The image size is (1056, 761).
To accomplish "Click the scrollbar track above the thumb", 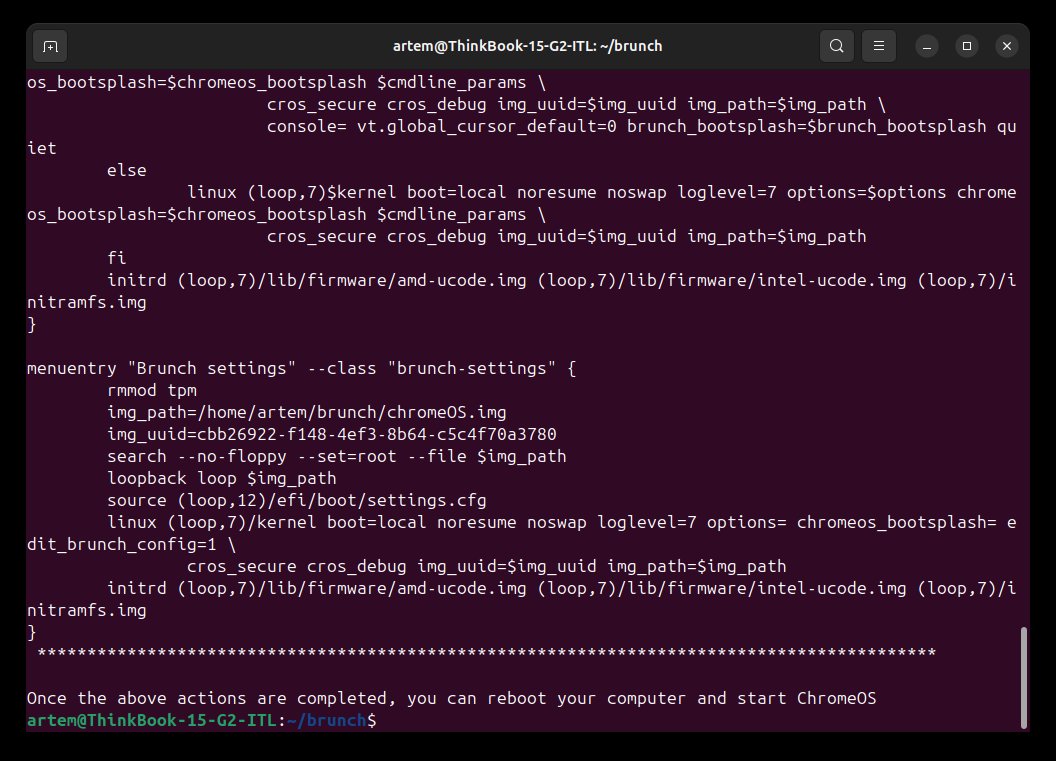I will [x=1023, y=350].
